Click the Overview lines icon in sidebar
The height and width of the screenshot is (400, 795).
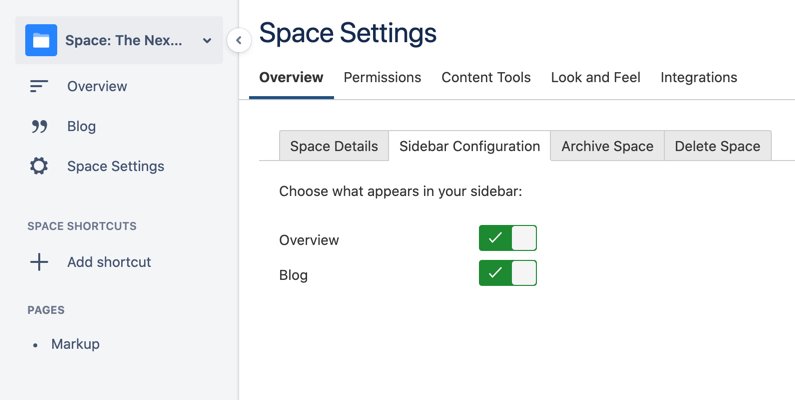pos(39,87)
